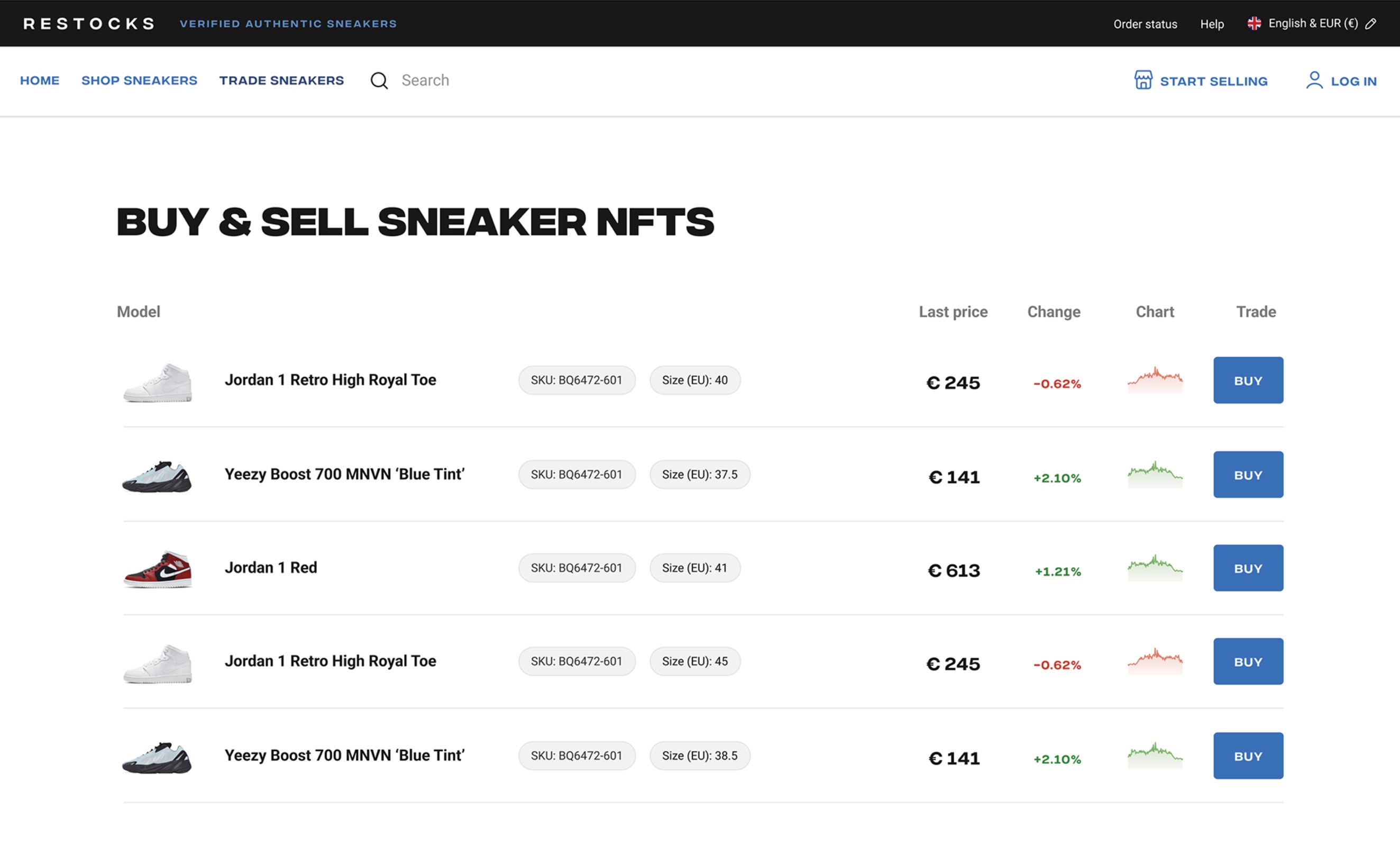The height and width of the screenshot is (862, 1400).
Task: Click the search magnifier icon
Action: [379, 80]
